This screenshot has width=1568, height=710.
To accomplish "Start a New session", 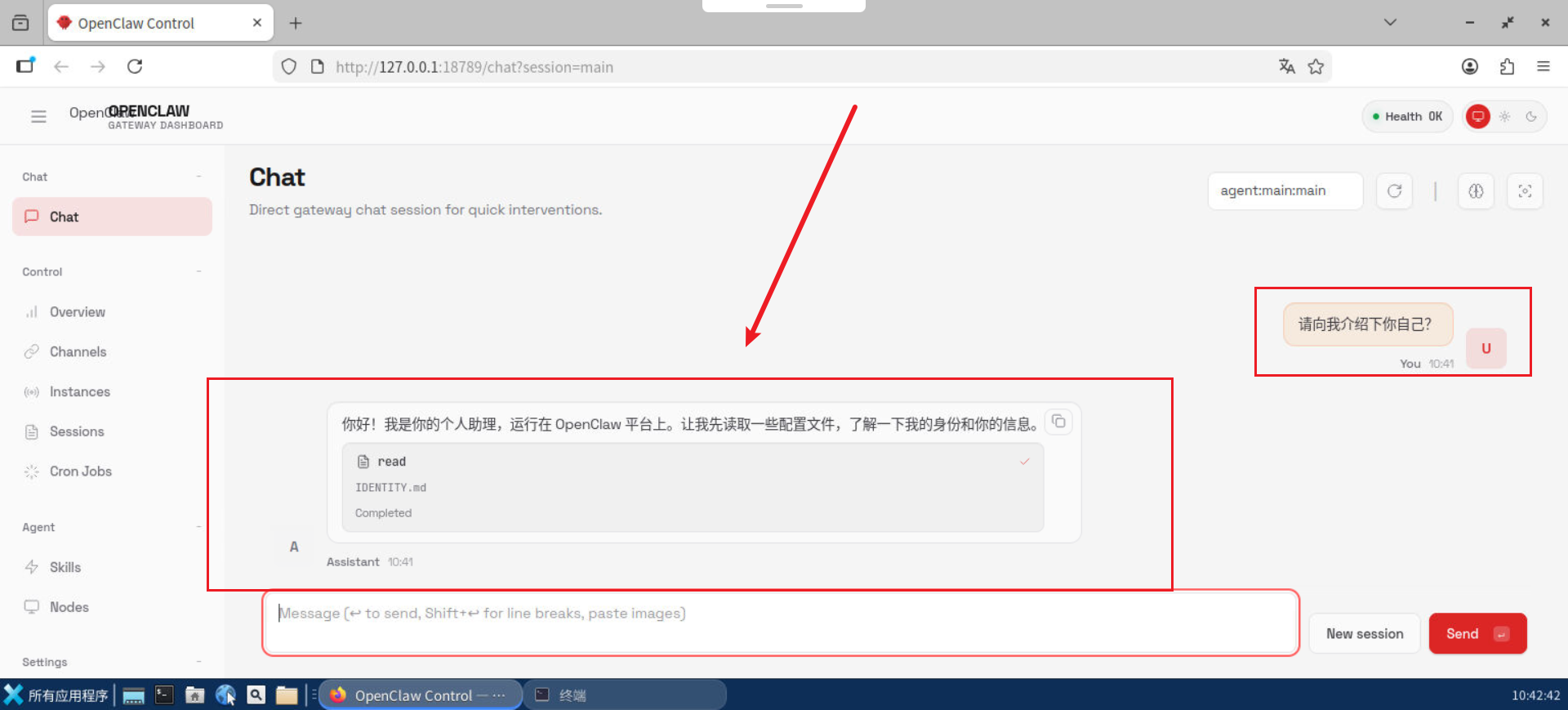I will 1365,634.
